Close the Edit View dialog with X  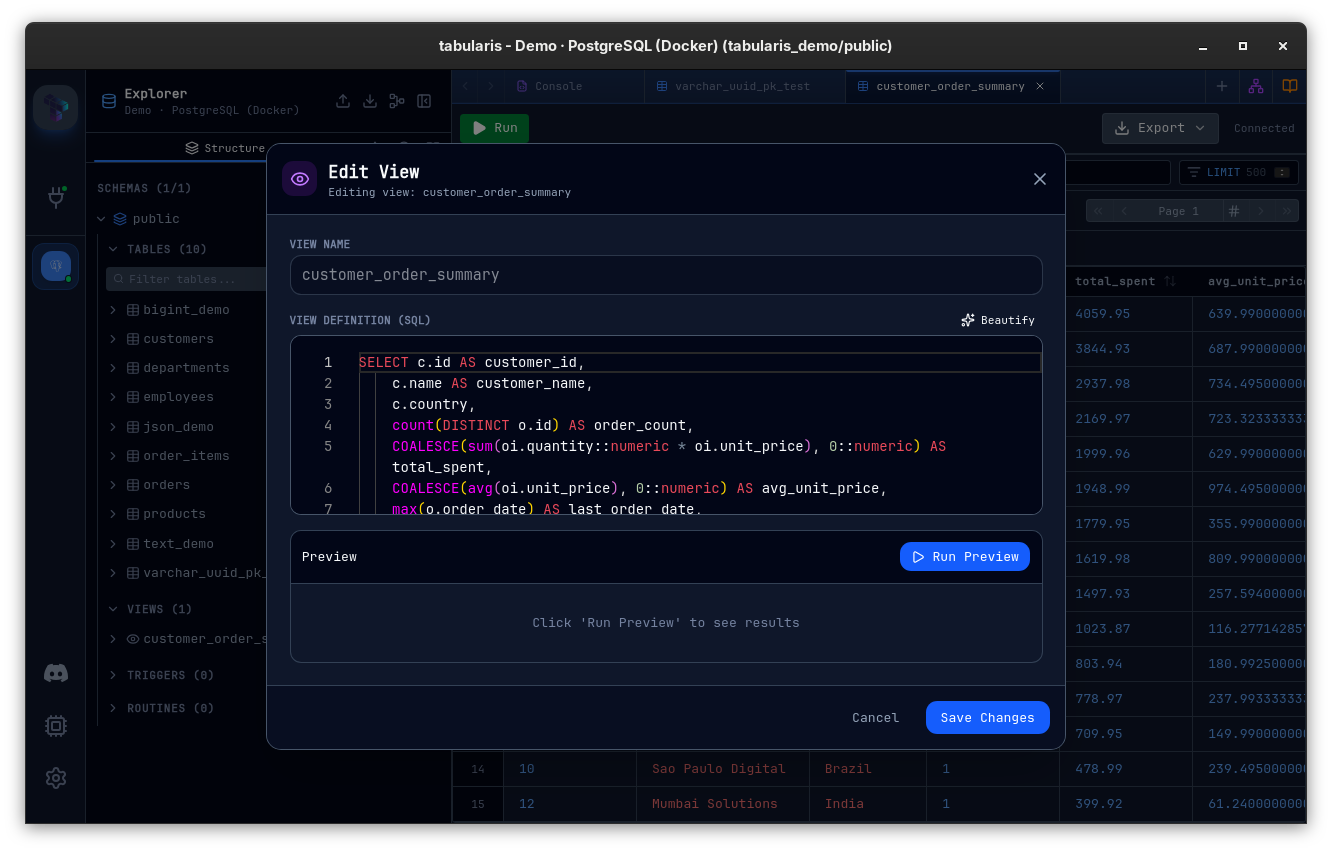(x=1040, y=179)
